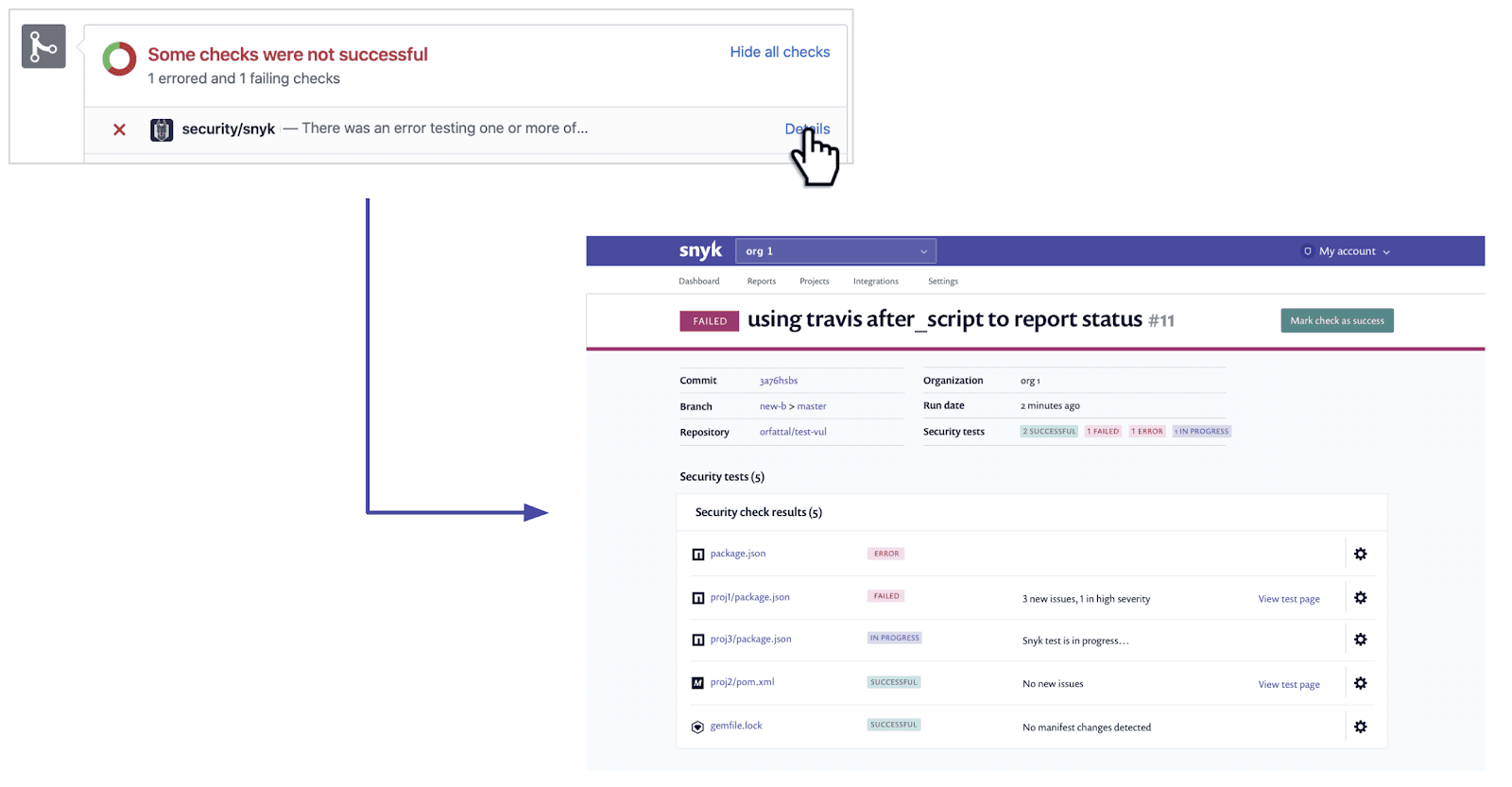Expand the My account menu
The height and width of the screenshot is (787, 1512).
click(x=1347, y=251)
